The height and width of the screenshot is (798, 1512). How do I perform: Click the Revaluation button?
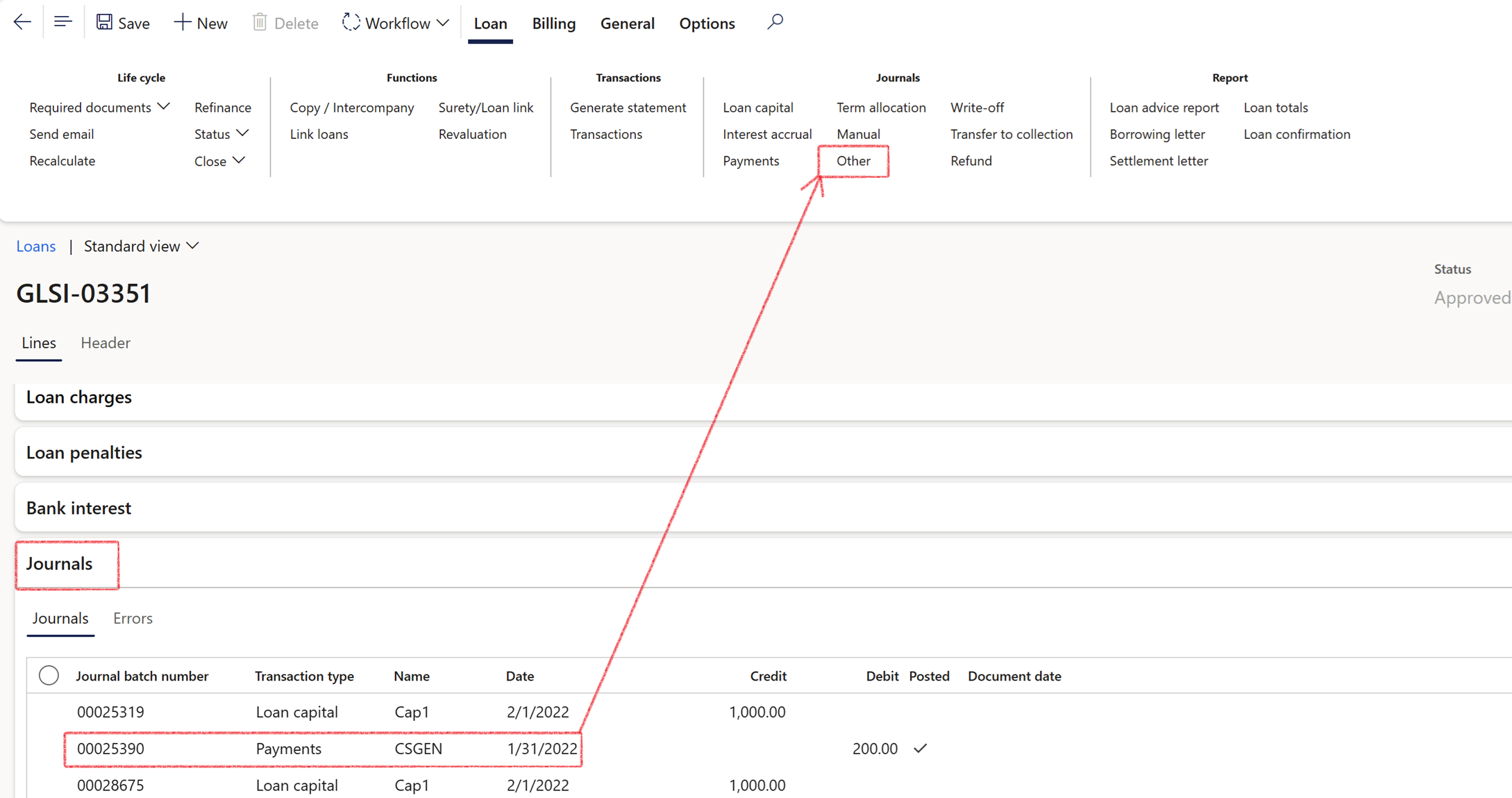click(x=473, y=133)
